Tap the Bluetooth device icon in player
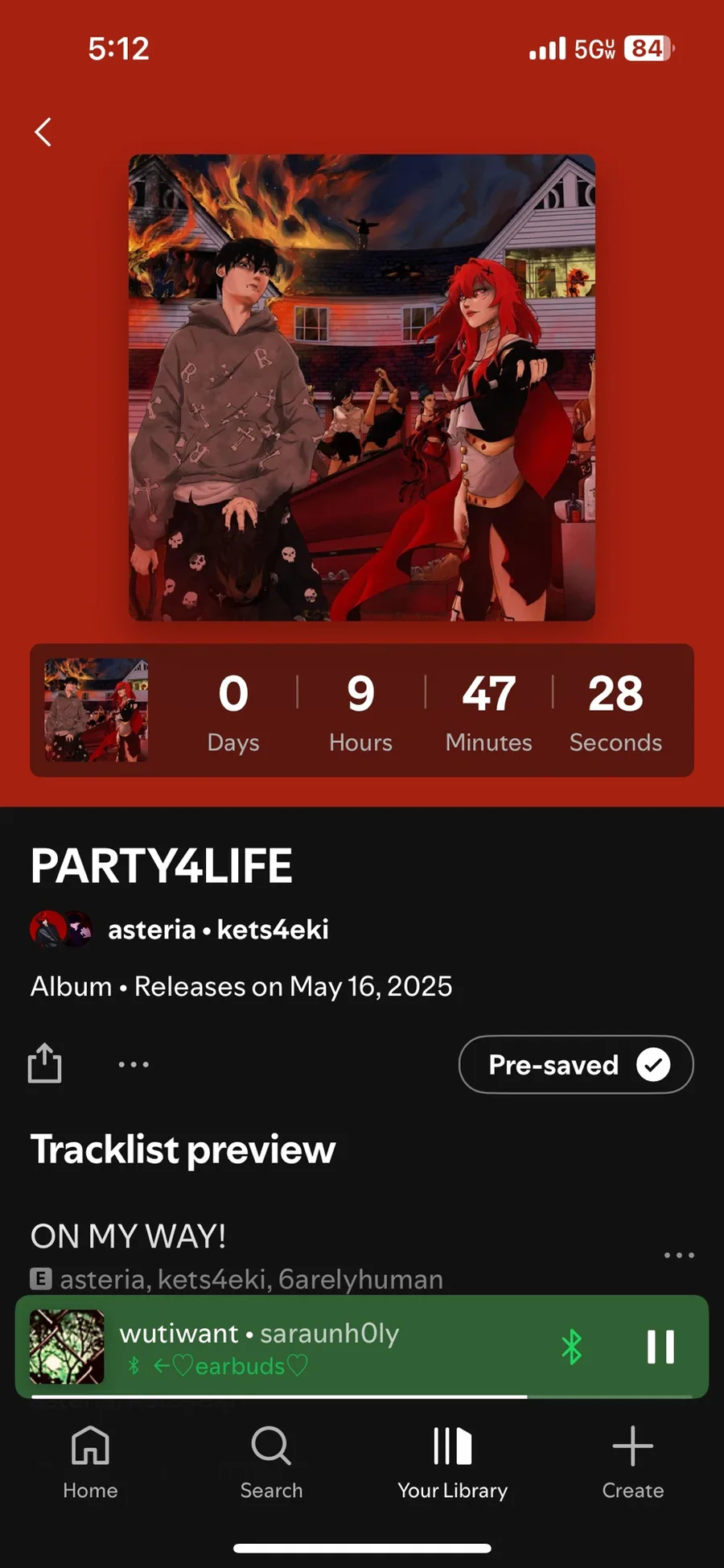Screen dimensions: 724x1568 click(571, 1347)
